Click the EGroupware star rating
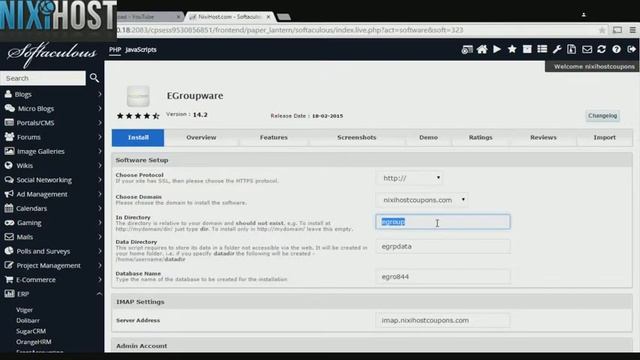640x360 pixels. tap(138, 116)
